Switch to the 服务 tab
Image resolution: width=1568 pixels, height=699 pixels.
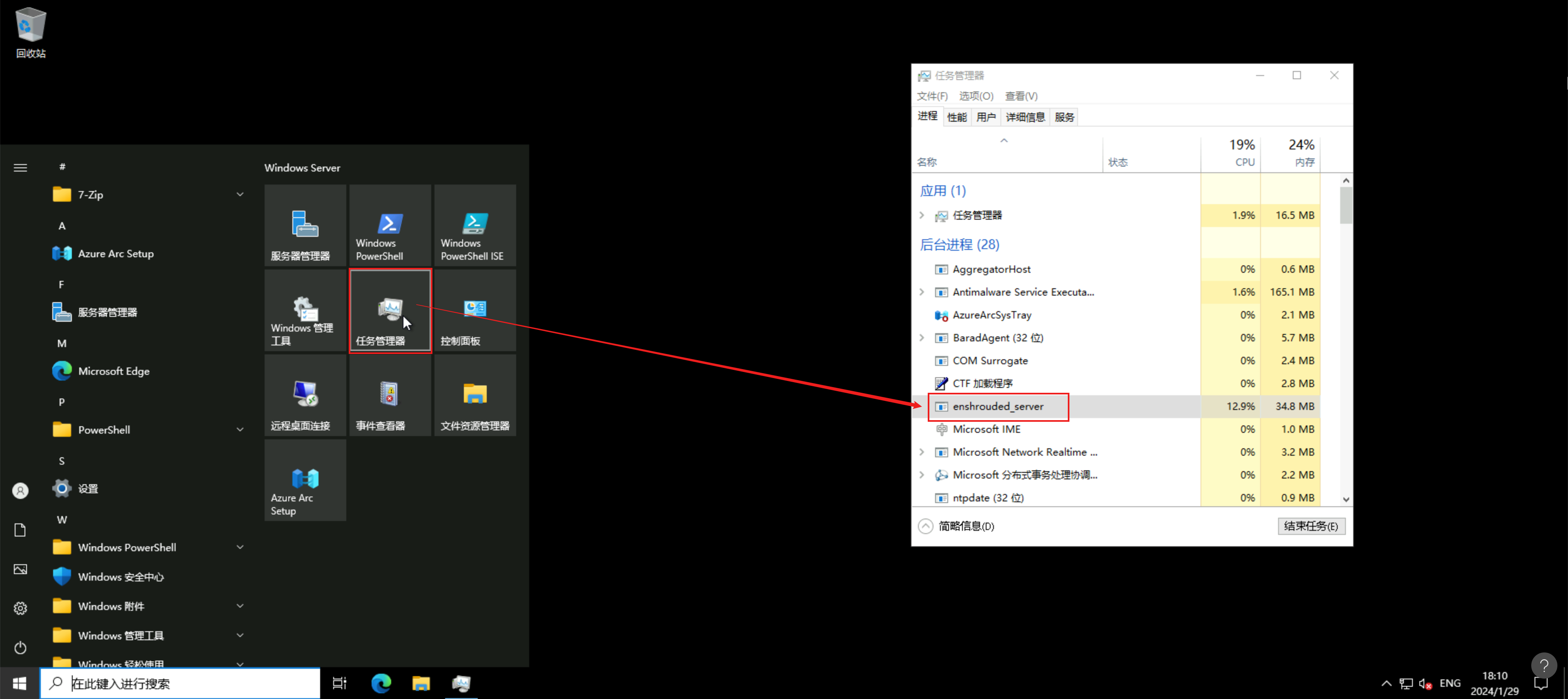click(x=1064, y=117)
